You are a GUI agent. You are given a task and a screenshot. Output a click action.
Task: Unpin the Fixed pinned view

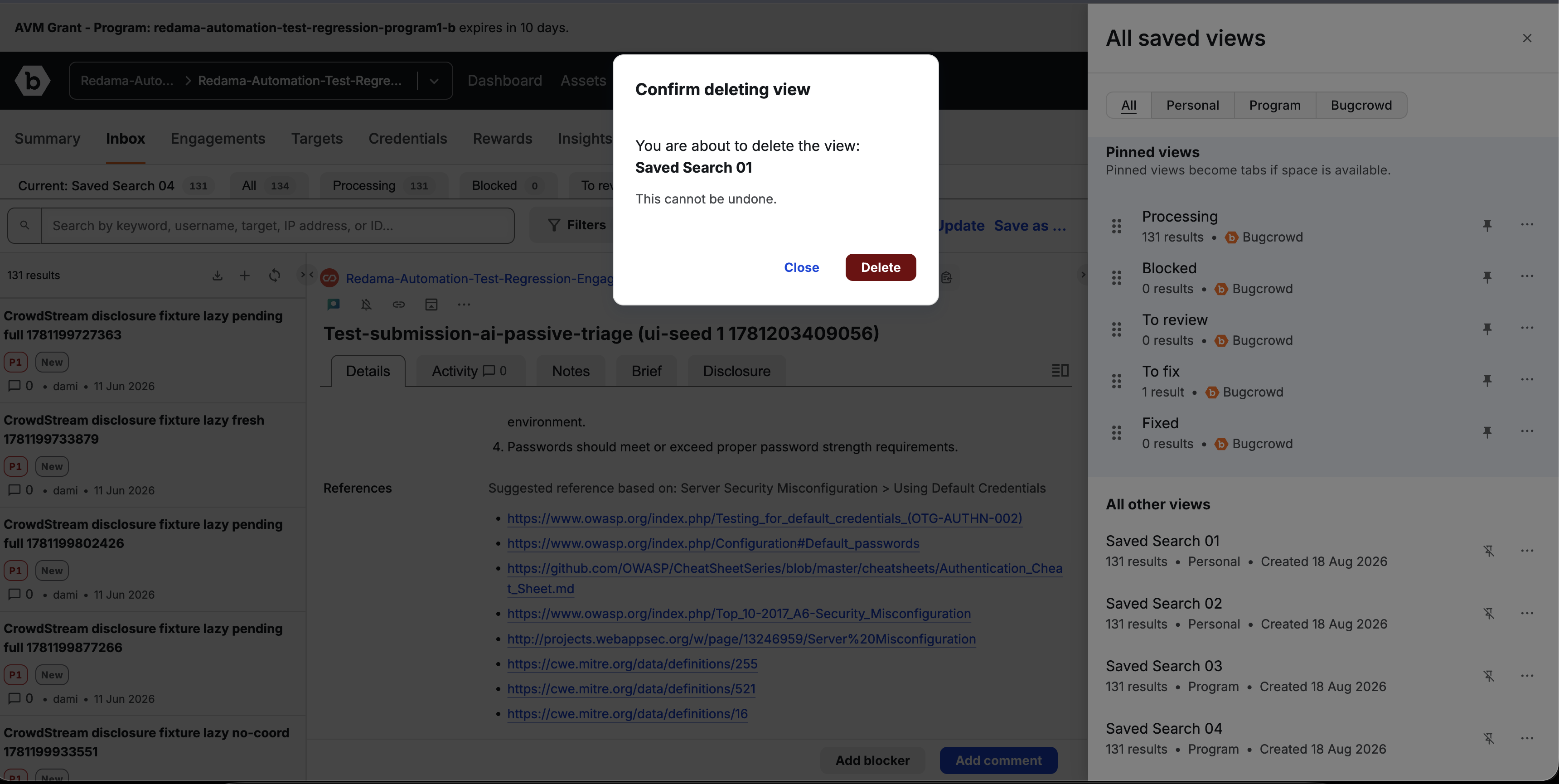click(x=1487, y=432)
